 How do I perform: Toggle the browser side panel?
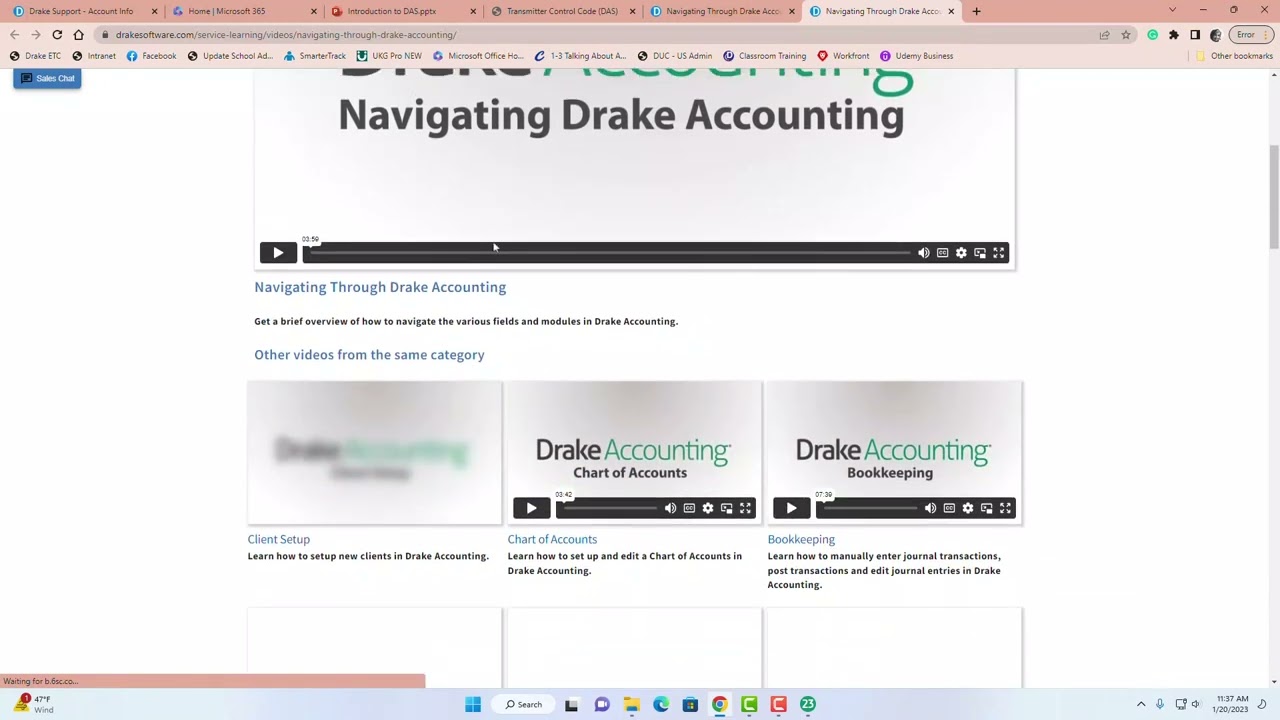[1195, 35]
